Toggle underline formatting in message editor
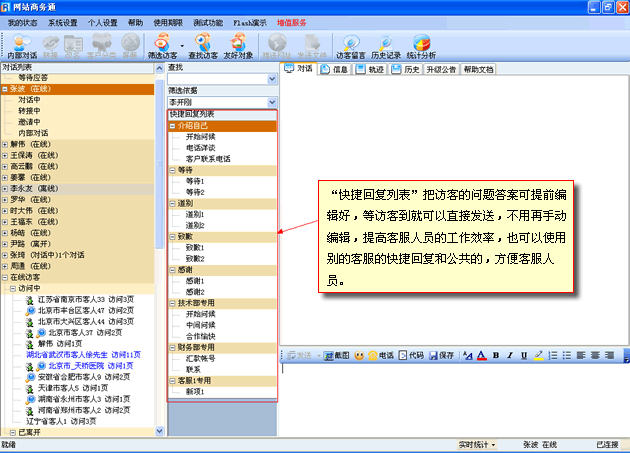The height and width of the screenshot is (453, 630). [523, 355]
